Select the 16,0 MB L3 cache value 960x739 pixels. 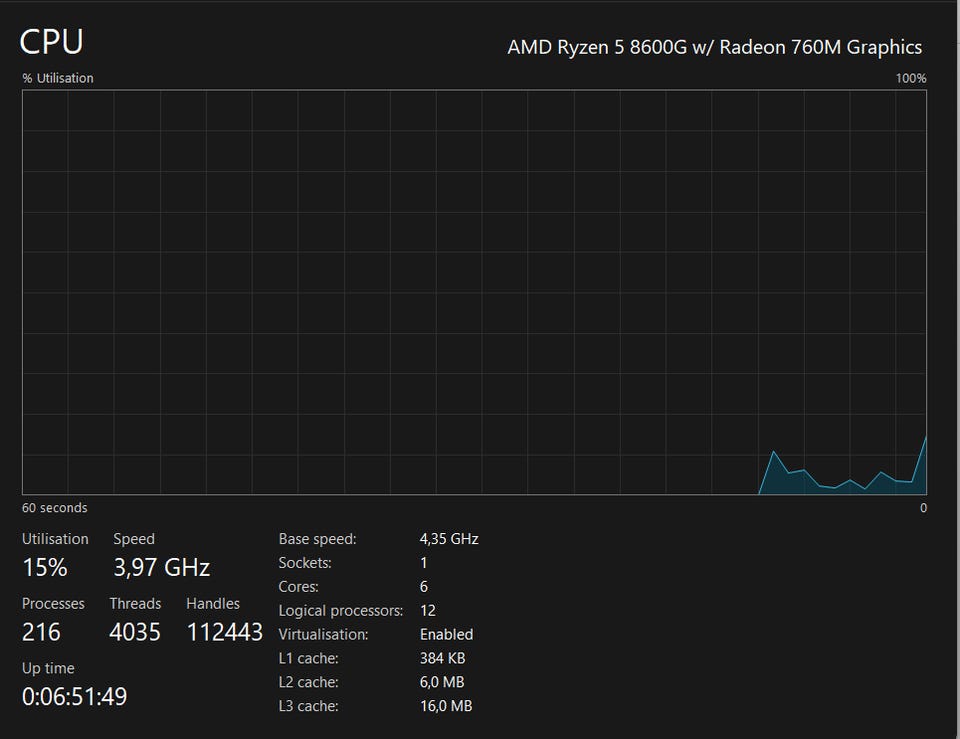pyautogui.click(x=446, y=706)
